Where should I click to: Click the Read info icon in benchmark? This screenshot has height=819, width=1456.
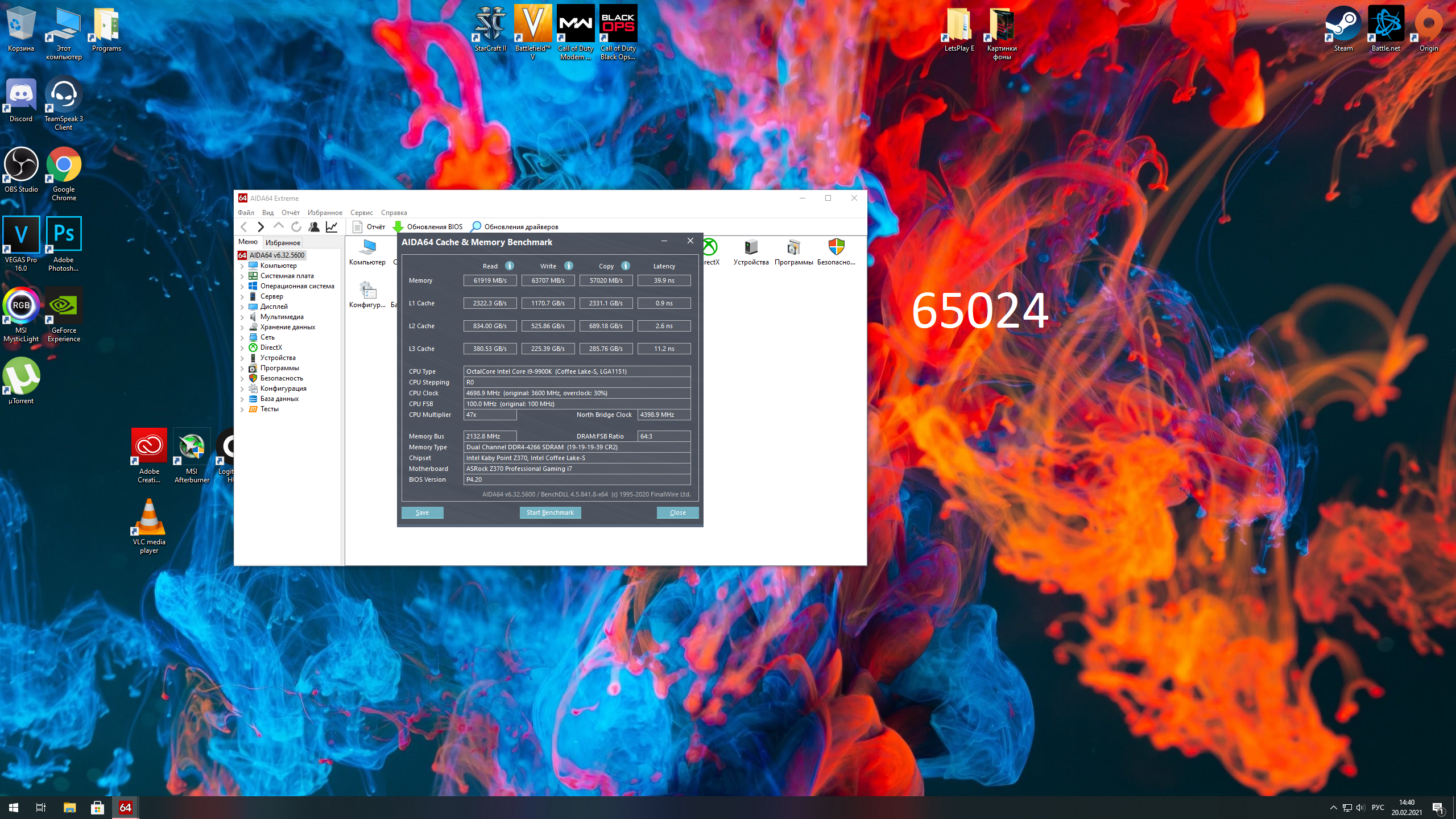click(510, 266)
